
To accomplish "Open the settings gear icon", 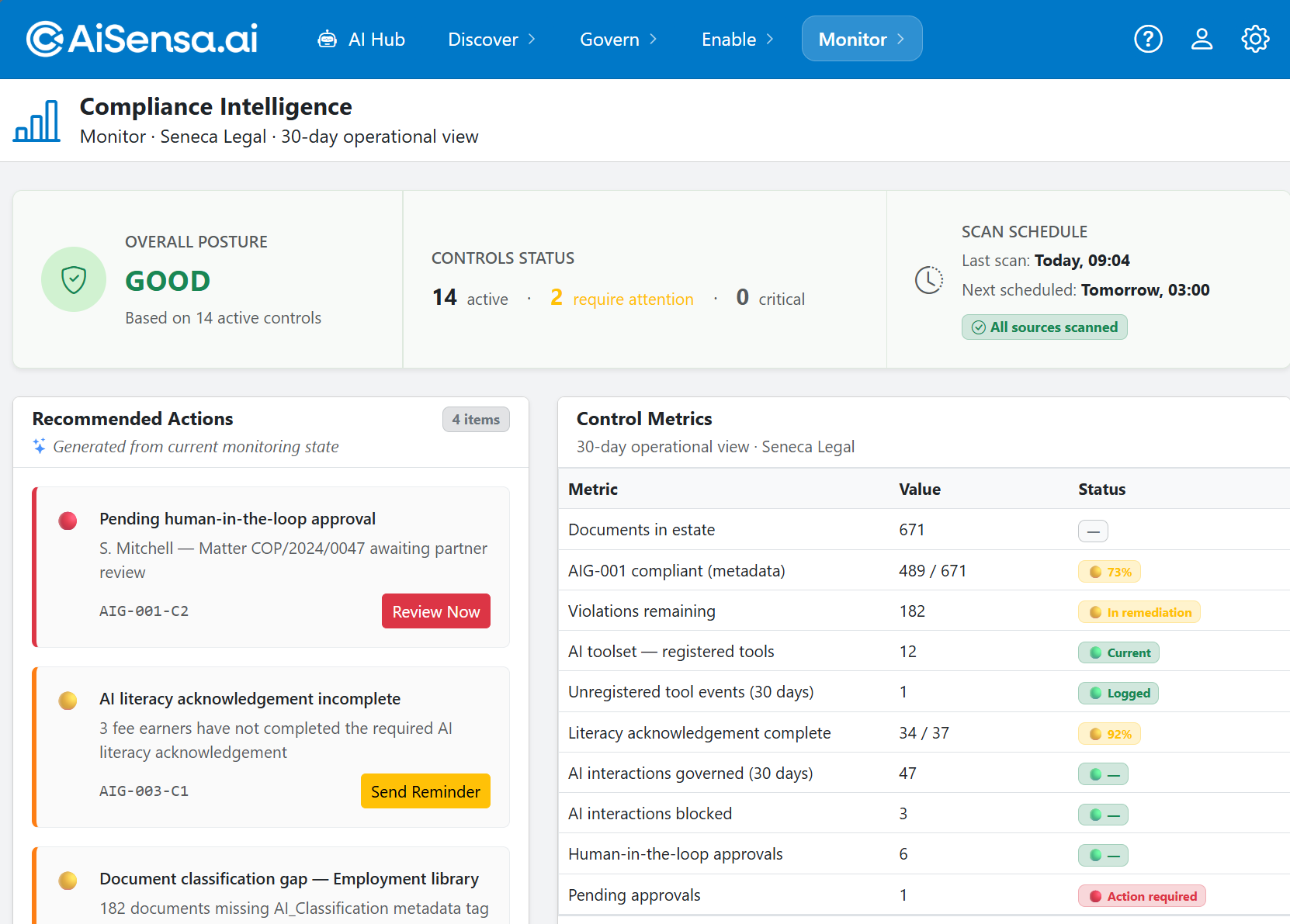I will (x=1255, y=39).
